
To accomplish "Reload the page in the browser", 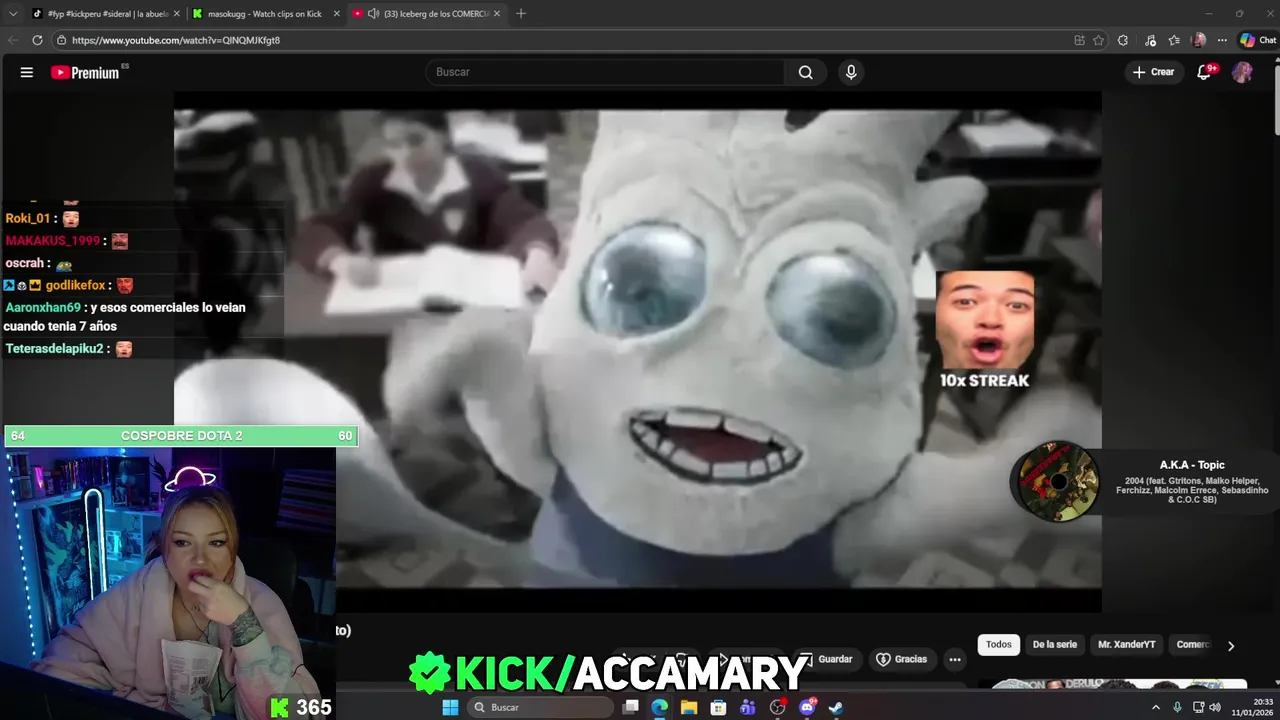I will [37, 40].
